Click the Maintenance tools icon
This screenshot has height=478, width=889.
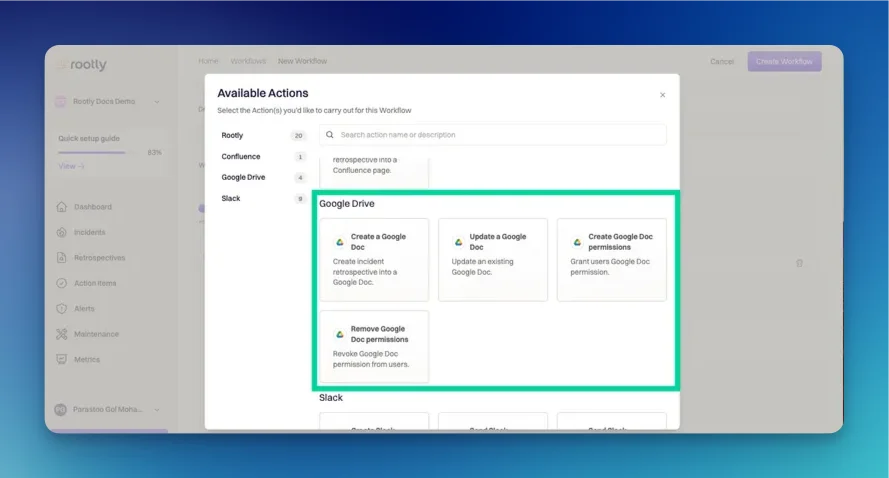pyautogui.click(x=62, y=334)
